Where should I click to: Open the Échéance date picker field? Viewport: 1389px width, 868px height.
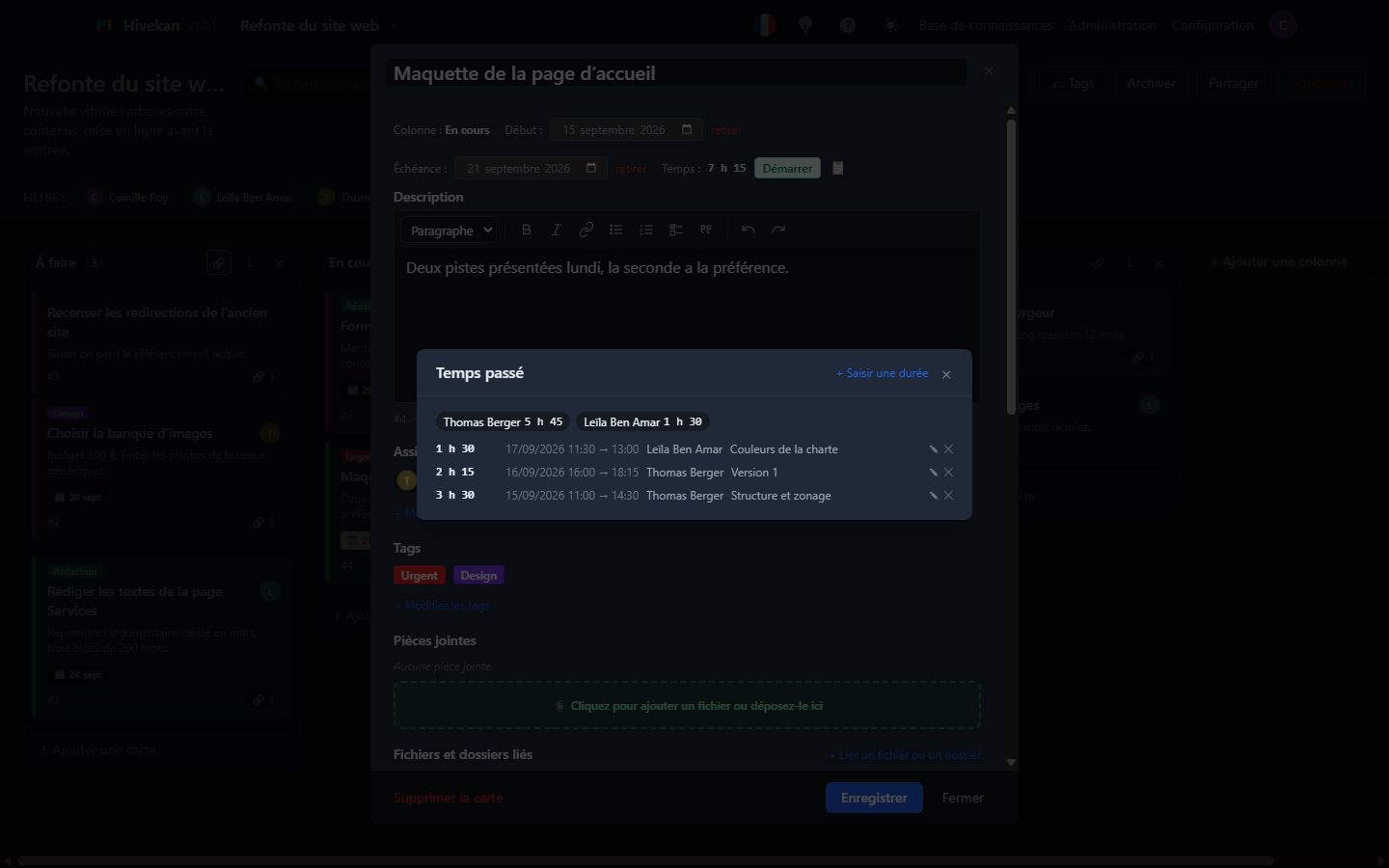click(x=531, y=169)
